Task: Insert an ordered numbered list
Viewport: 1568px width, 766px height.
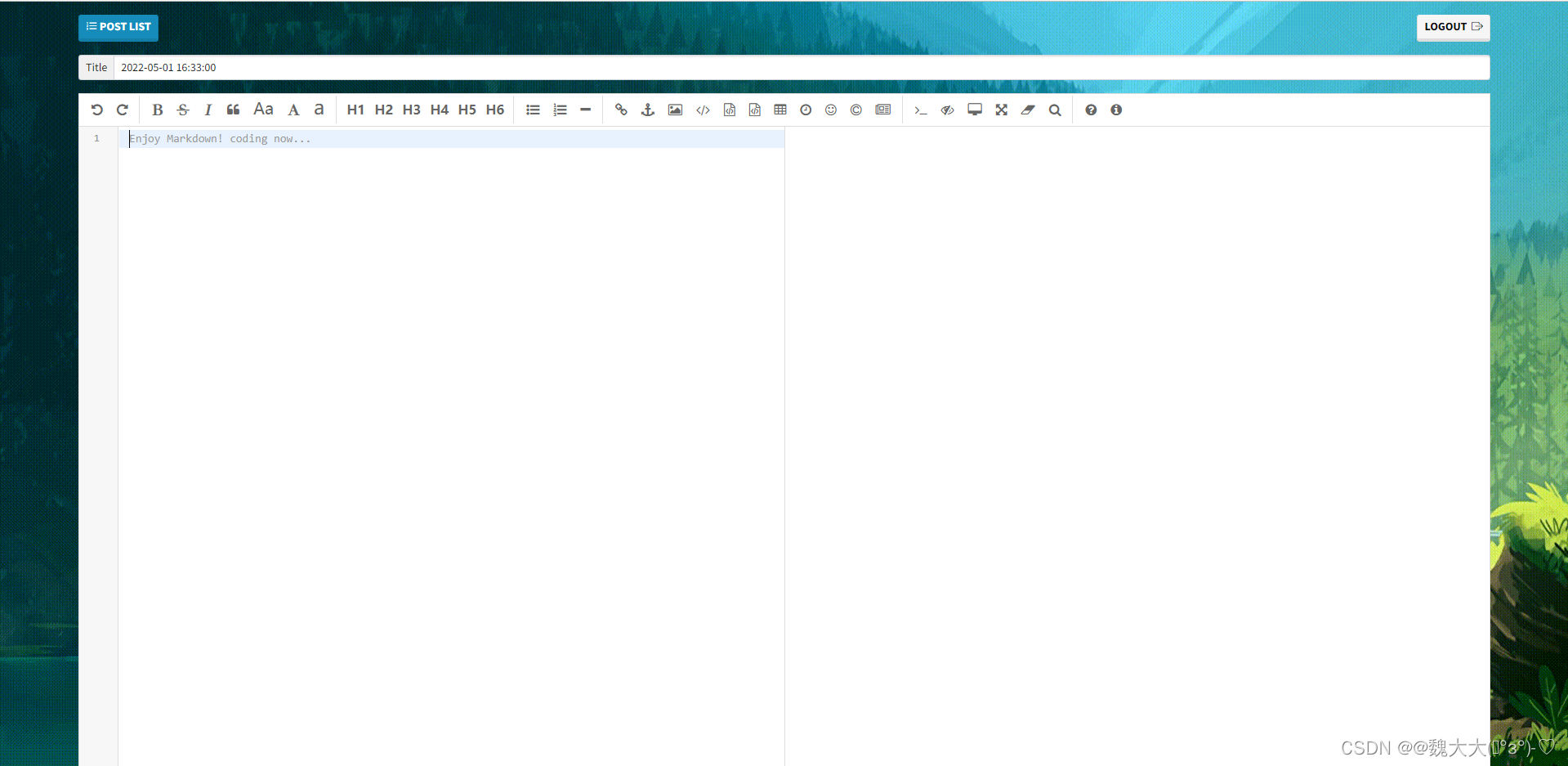Action: pos(560,110)
